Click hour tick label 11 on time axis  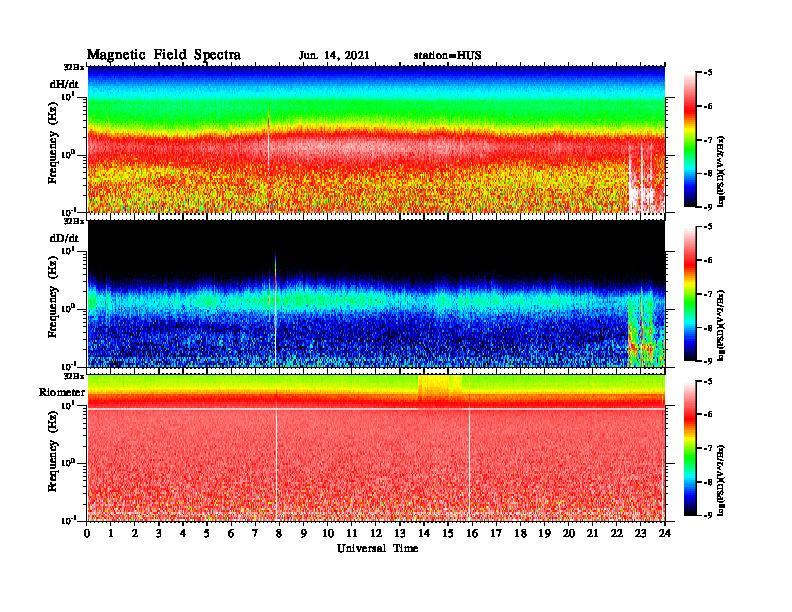click(352, 534)
